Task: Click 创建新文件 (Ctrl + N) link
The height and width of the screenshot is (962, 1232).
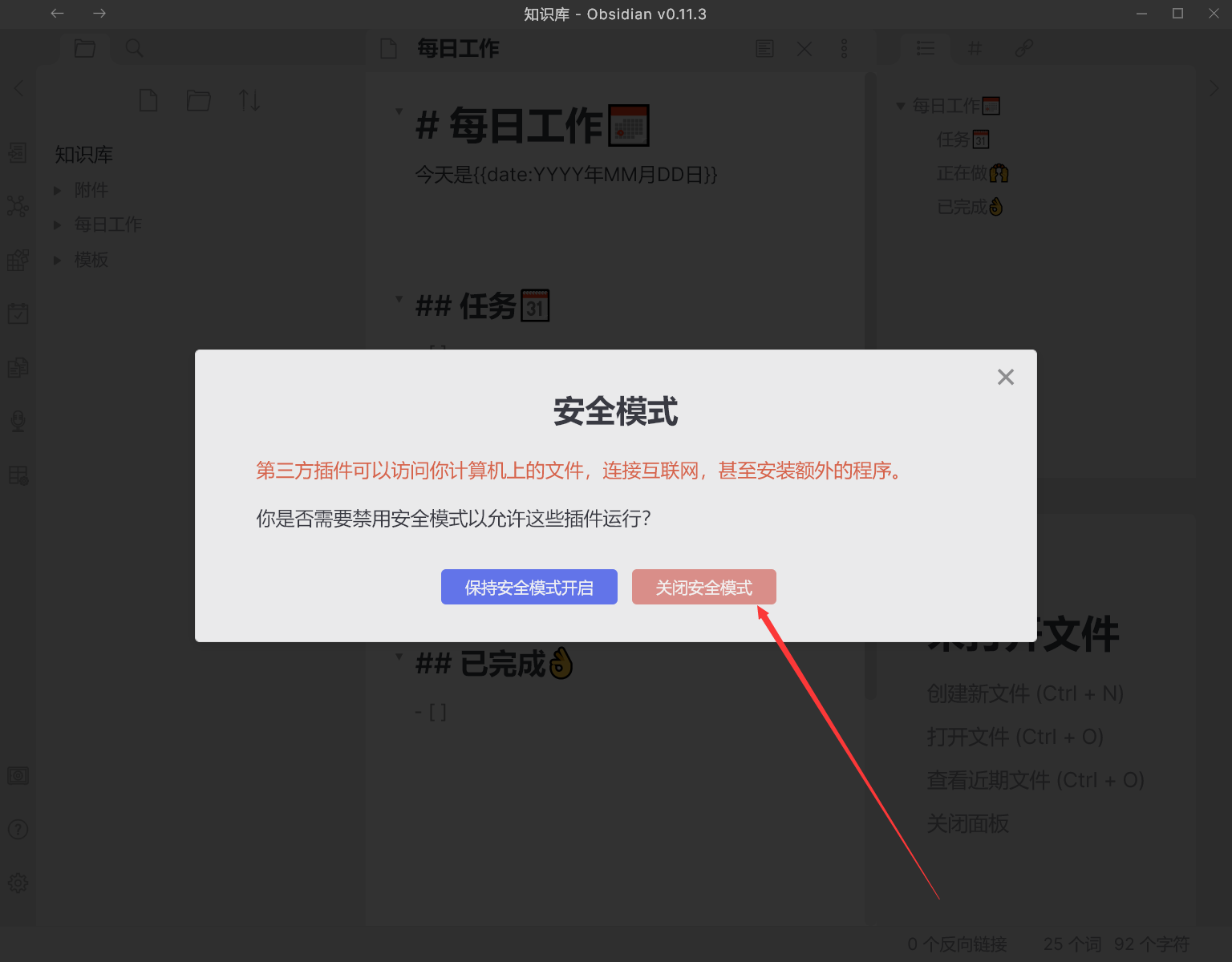Action: tap(1025, 693)
